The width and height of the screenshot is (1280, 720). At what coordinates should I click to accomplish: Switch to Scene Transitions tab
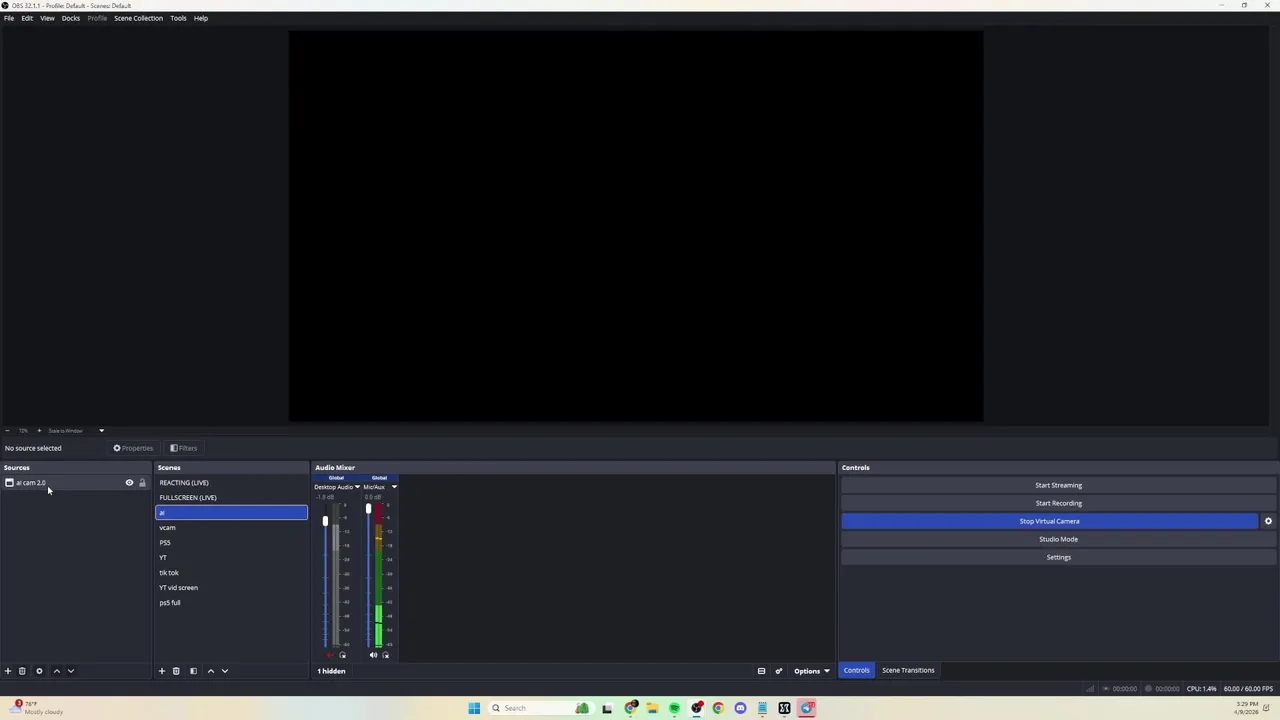(x=908, y=670)
